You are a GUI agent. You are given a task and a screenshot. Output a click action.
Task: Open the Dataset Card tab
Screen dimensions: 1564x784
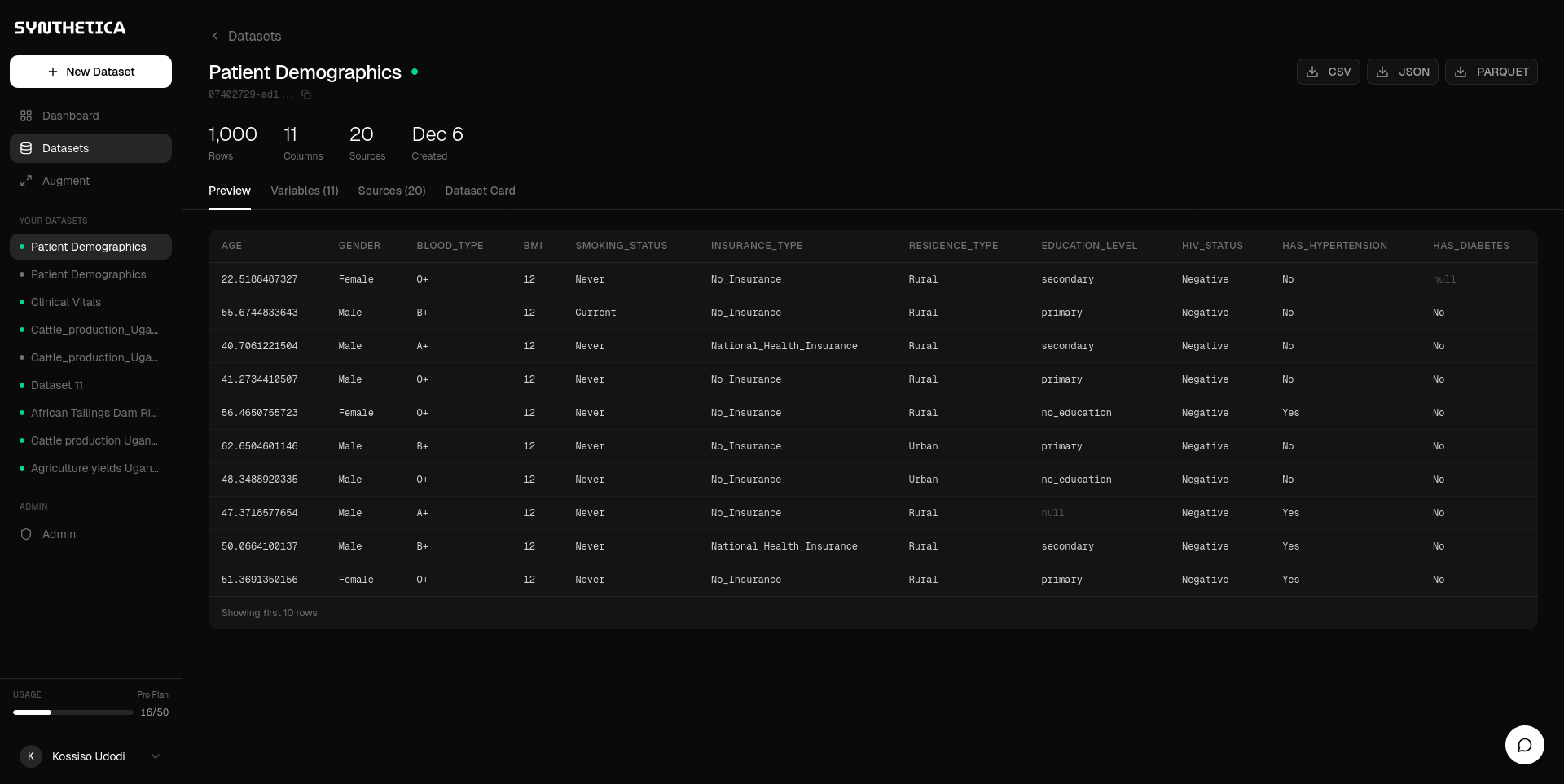pos(480,191)
